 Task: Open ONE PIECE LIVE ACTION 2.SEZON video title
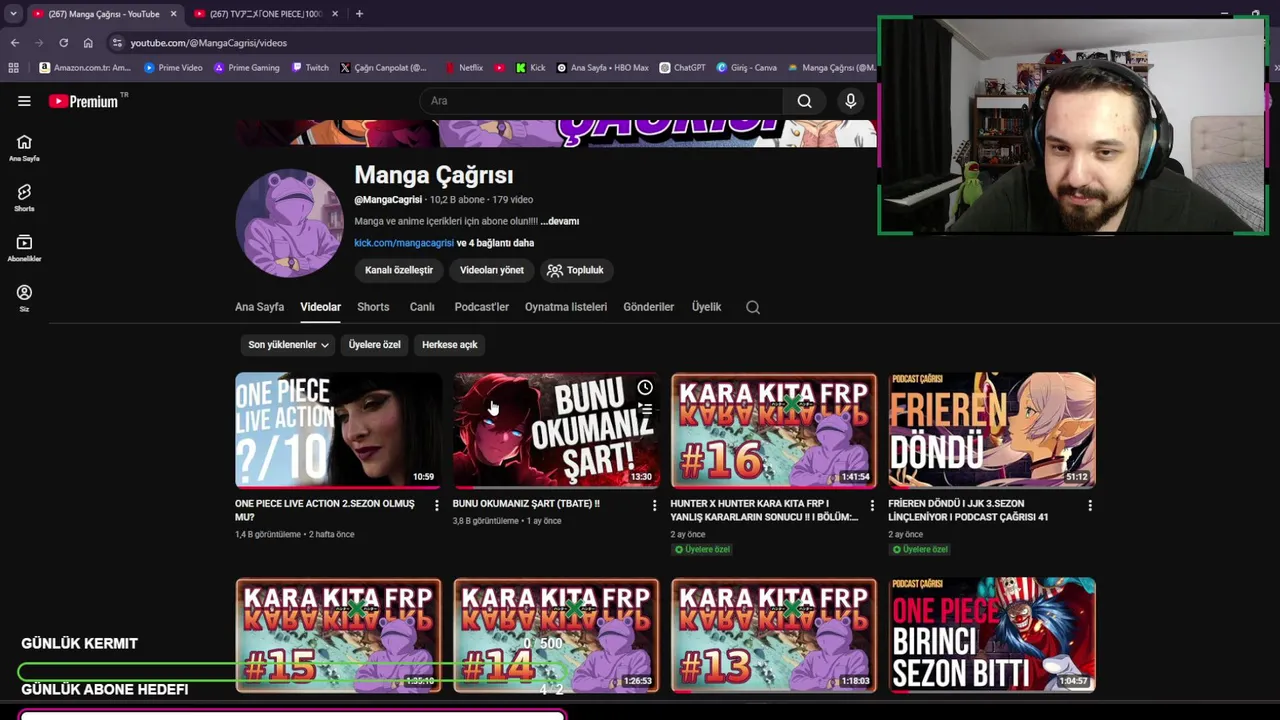point(325,510)
